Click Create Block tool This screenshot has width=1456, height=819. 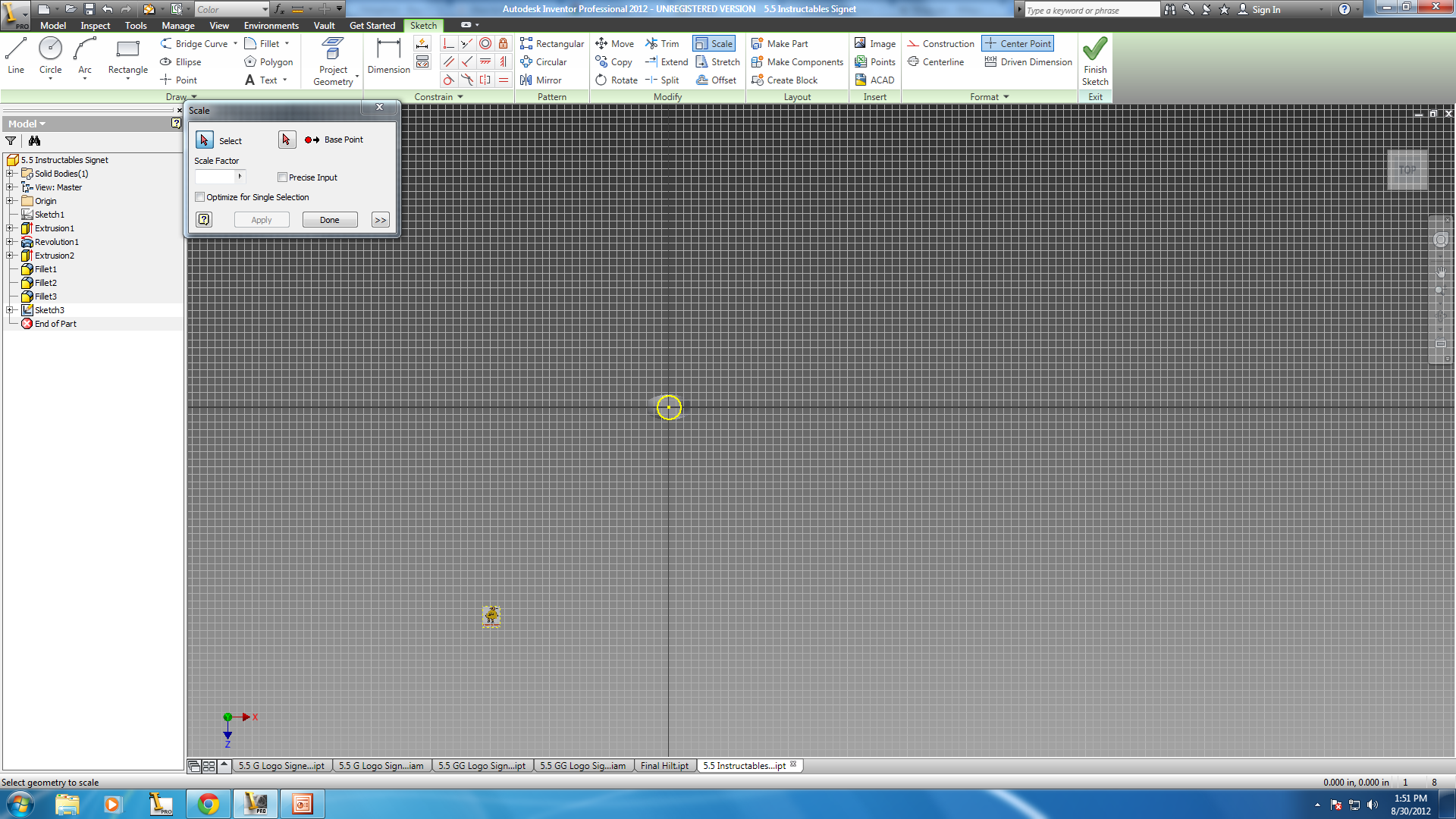click(784, 80)
